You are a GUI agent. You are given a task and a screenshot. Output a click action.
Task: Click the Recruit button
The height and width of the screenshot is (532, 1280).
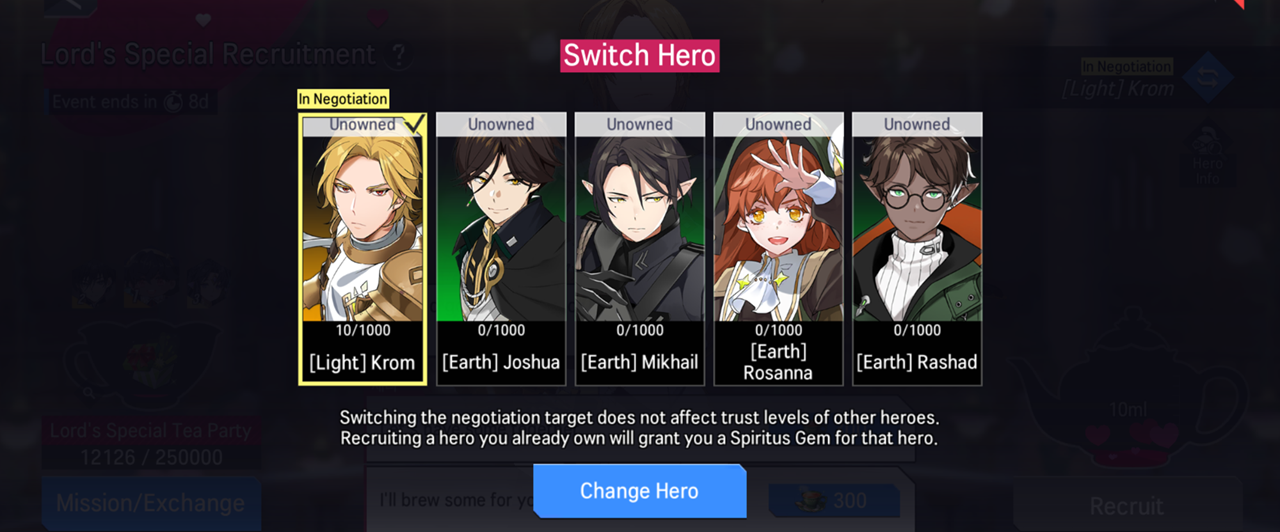pos(1126,506)
